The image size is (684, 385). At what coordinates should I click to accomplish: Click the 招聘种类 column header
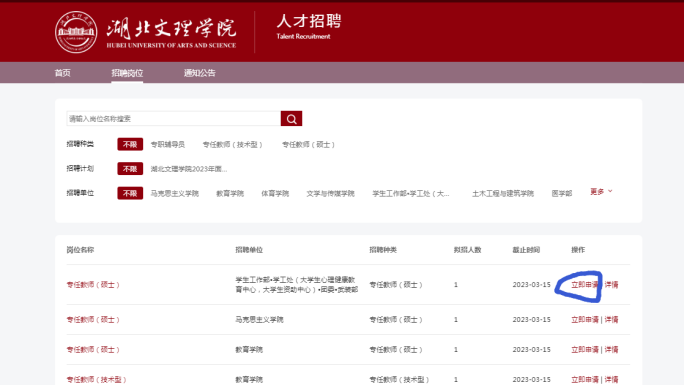(383, 250)
